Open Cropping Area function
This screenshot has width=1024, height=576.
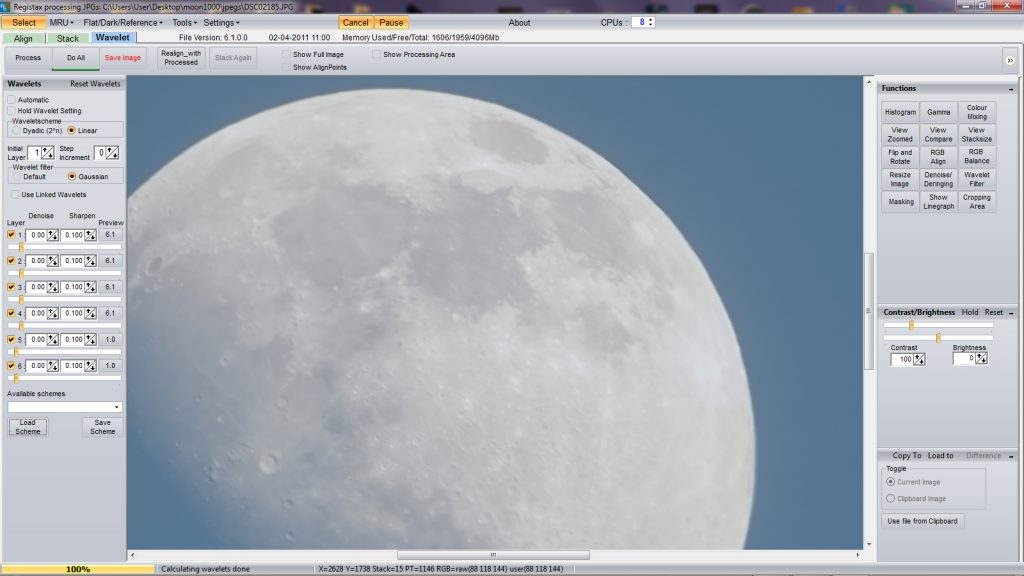977,202
